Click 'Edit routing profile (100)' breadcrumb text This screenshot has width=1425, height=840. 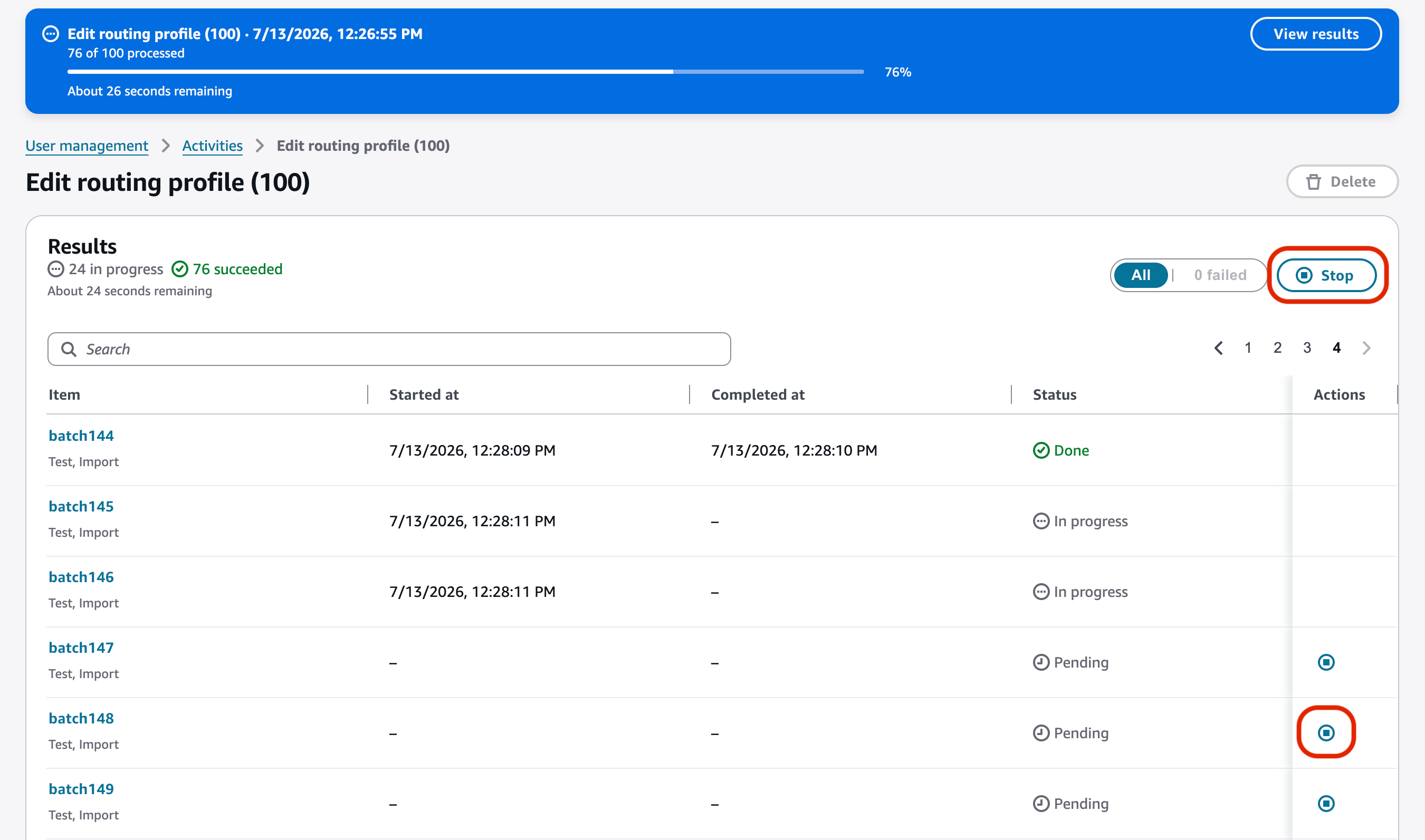click(x=363, y=146)
